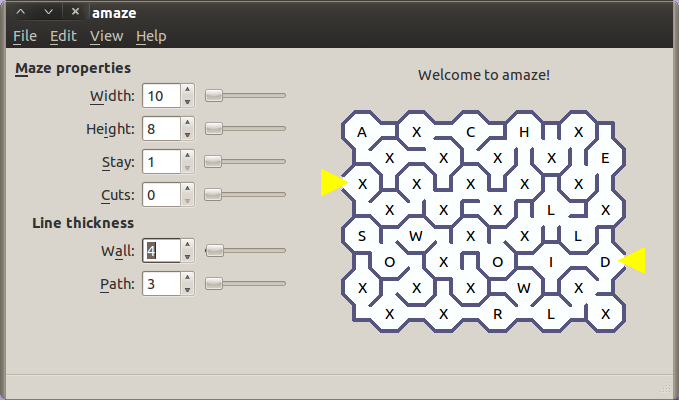The image size is (679, 400).
Task: Click the 'Width:' label
Action: pyautogui.click(x=113, y=96)
